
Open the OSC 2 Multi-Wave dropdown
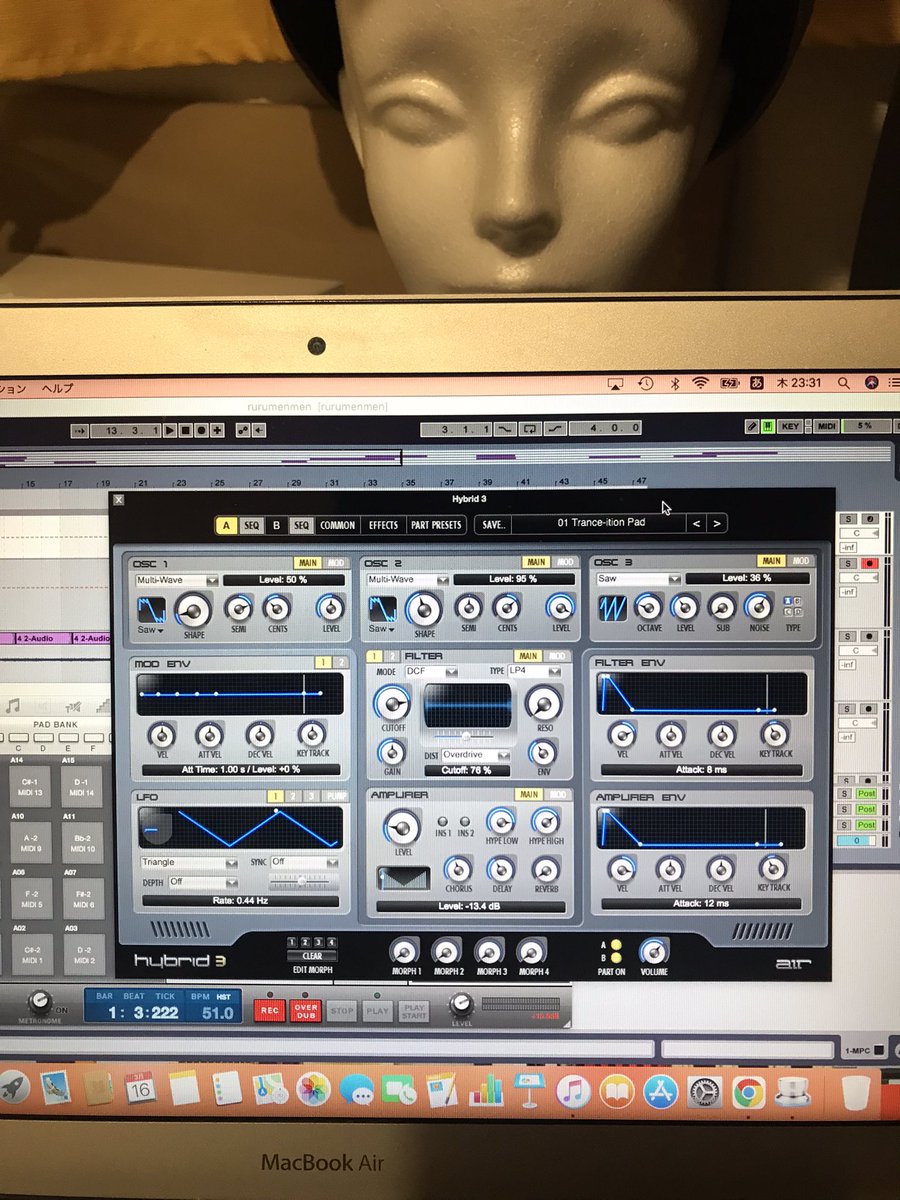408,580
